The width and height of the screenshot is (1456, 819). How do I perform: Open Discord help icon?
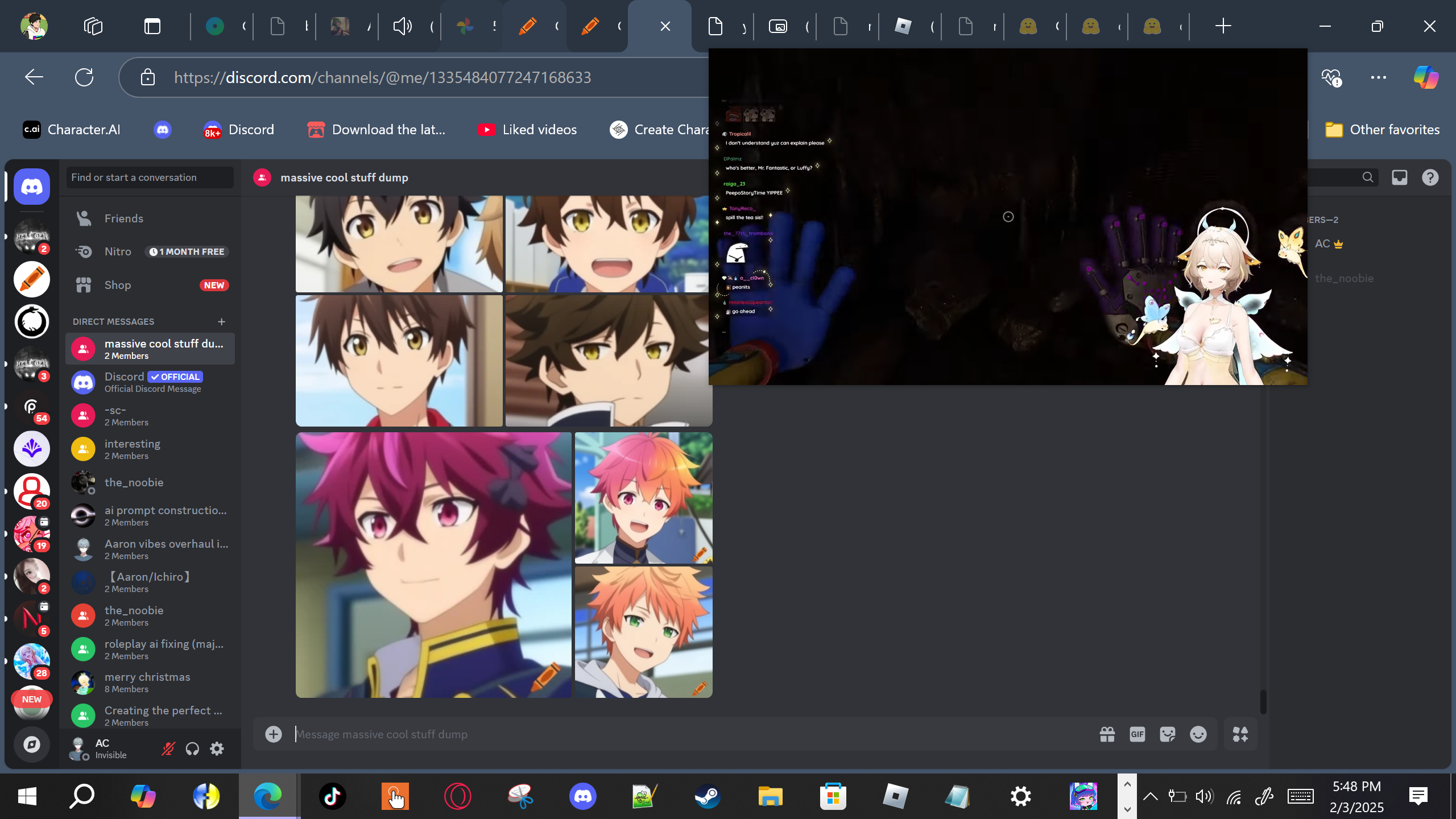1430,177
